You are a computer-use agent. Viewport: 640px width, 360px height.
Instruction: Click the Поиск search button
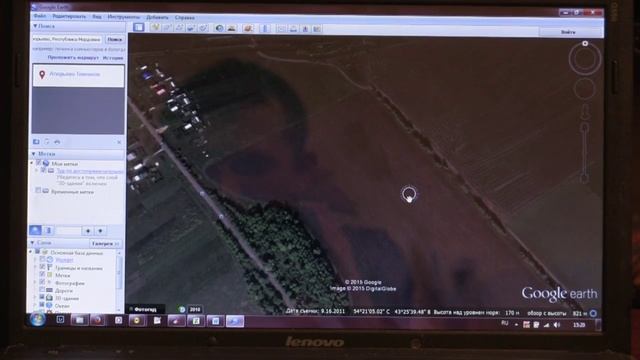[x=115, y=40]
